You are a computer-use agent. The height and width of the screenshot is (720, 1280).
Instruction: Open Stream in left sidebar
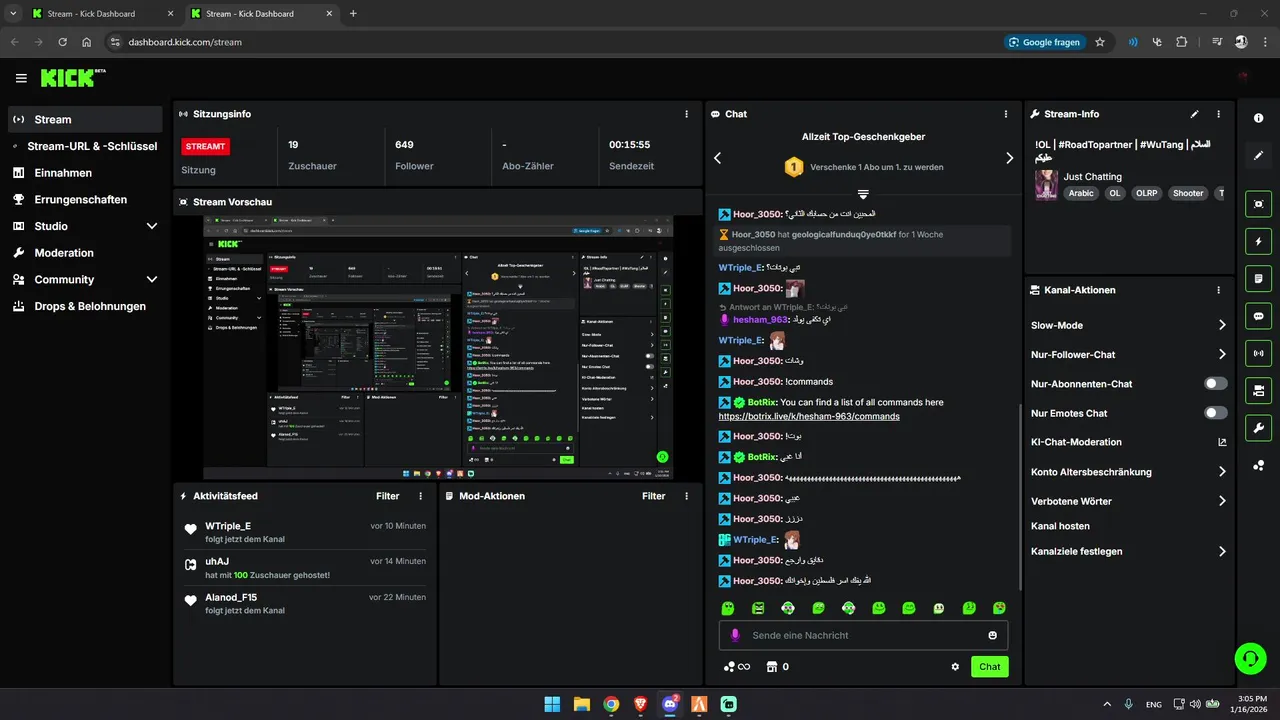pos(85,119)
